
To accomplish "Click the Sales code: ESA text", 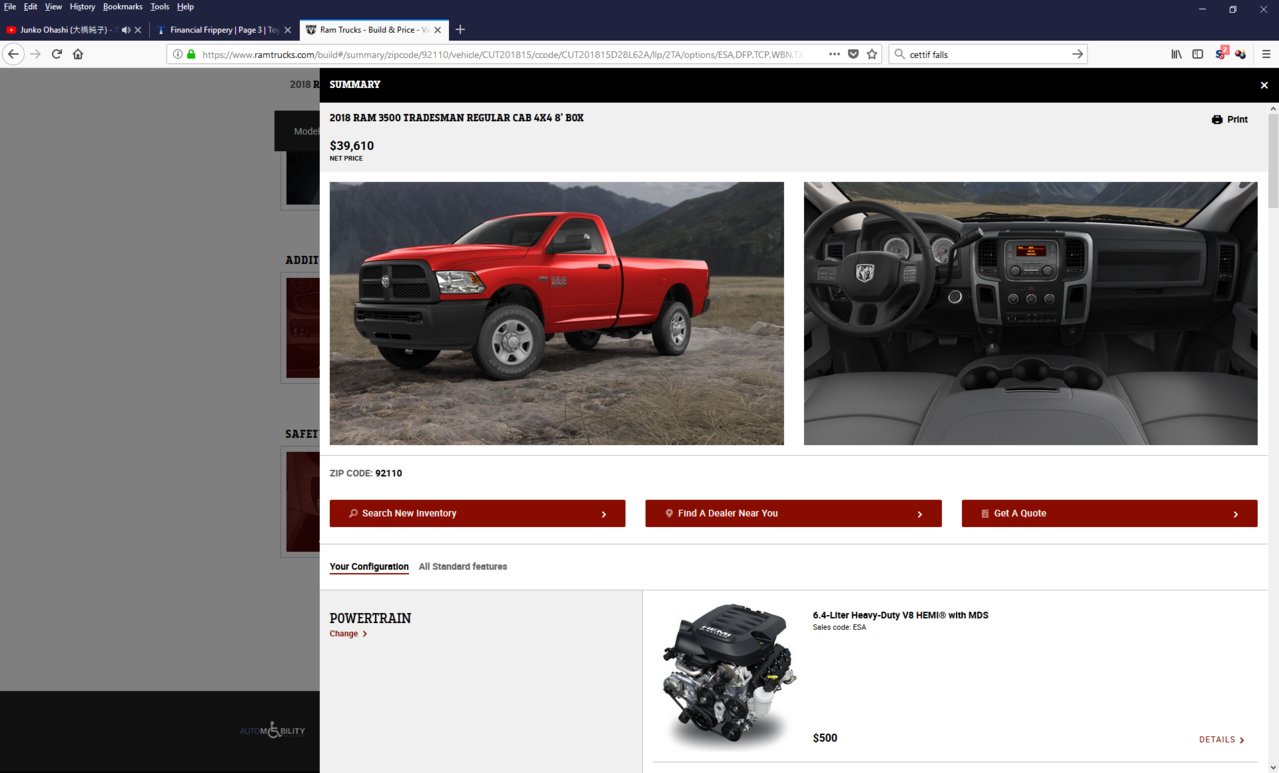I will coord(839,627).
